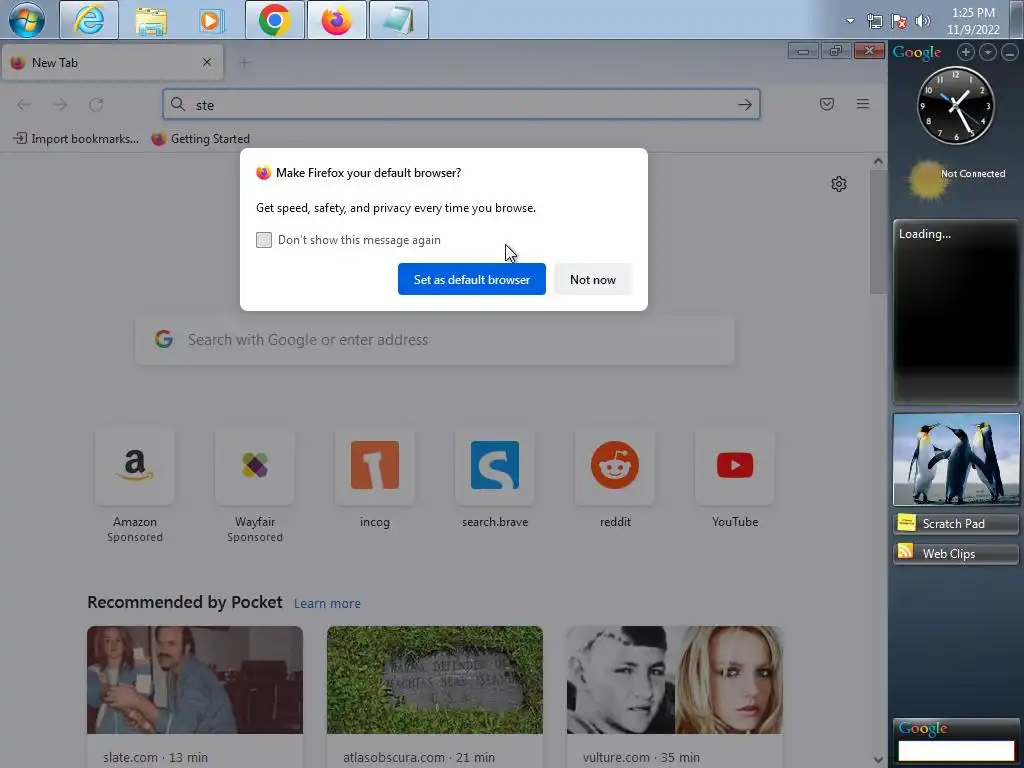Open the Save to Pocket icon

(x=827, y=104)
